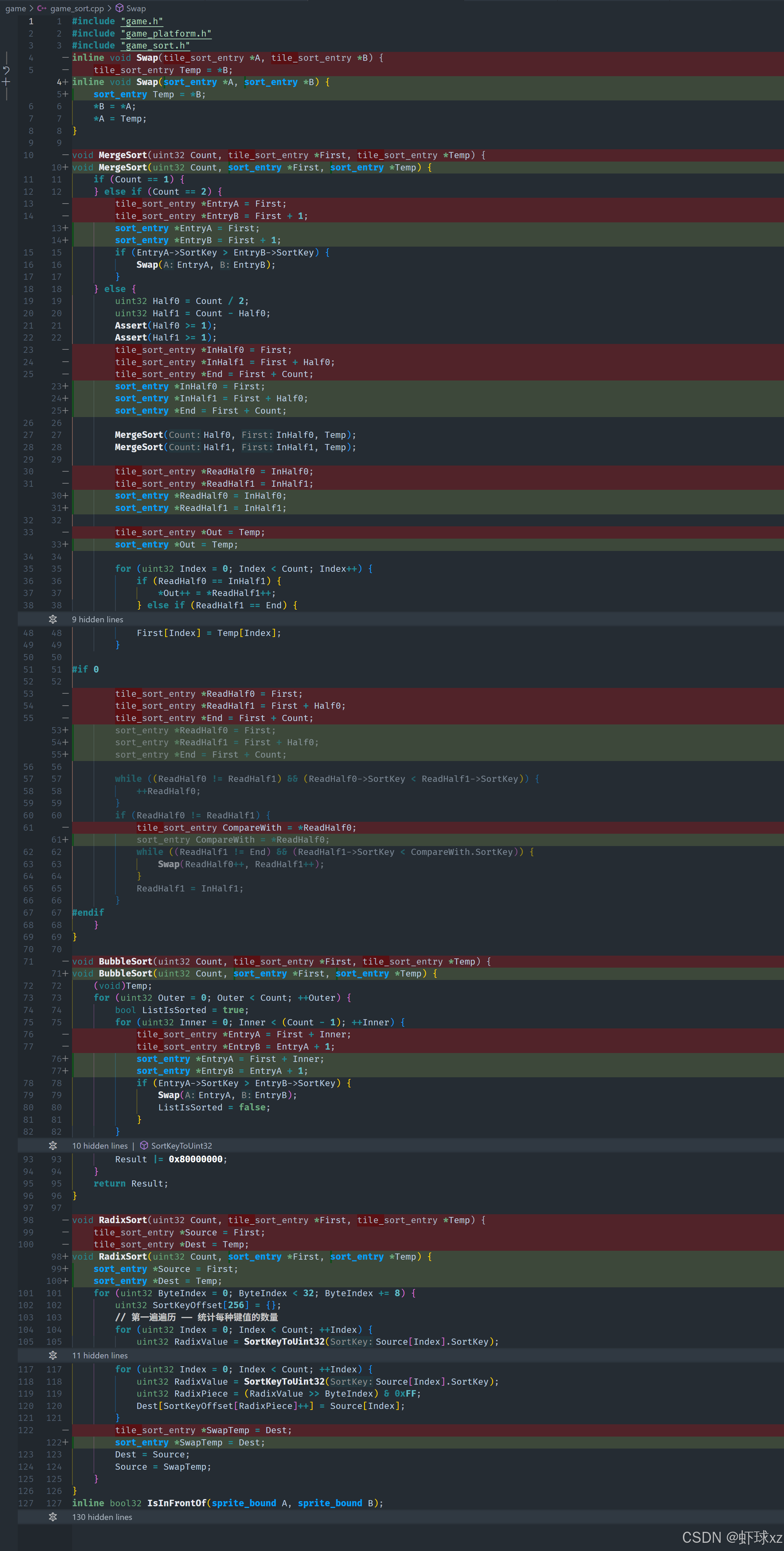This screenshot has height=1551, width=784.
Task: Click the 0x80000000 hex literal
Action: point(195,1159)
